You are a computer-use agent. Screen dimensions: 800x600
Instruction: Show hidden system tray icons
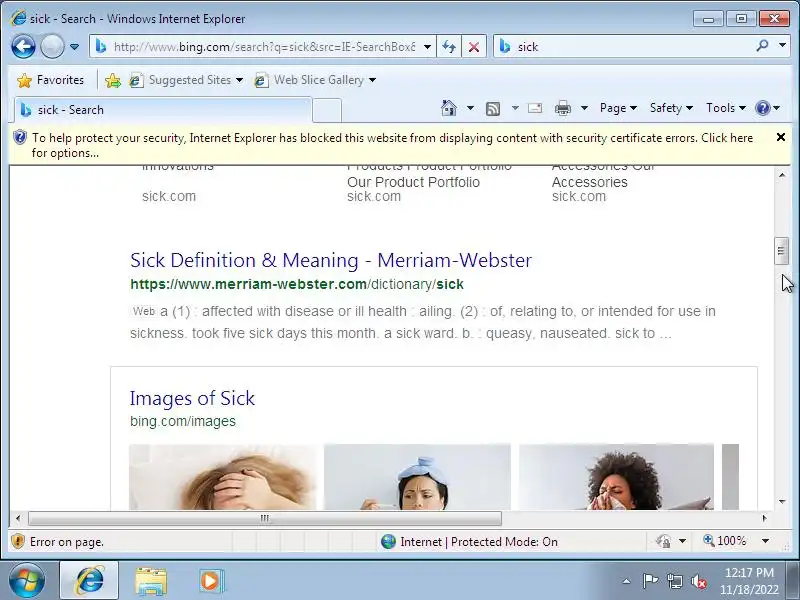627,581
